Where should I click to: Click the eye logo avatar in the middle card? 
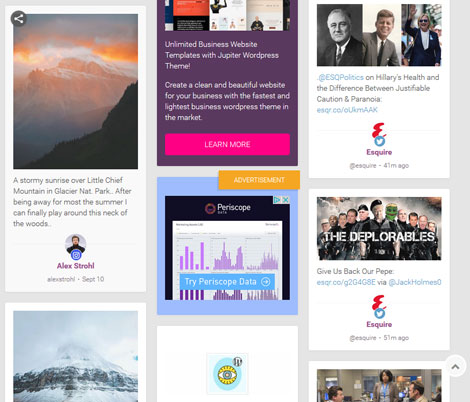[x=227, y=374]
